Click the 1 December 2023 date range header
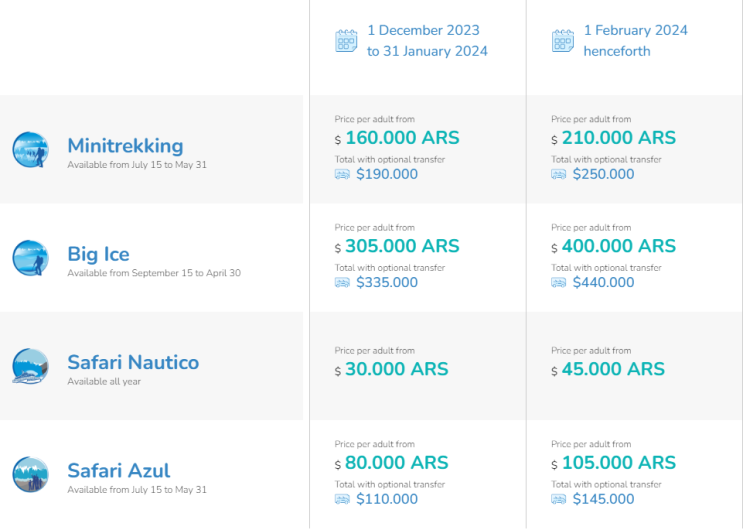743x530 pixels. pos(427,41)
